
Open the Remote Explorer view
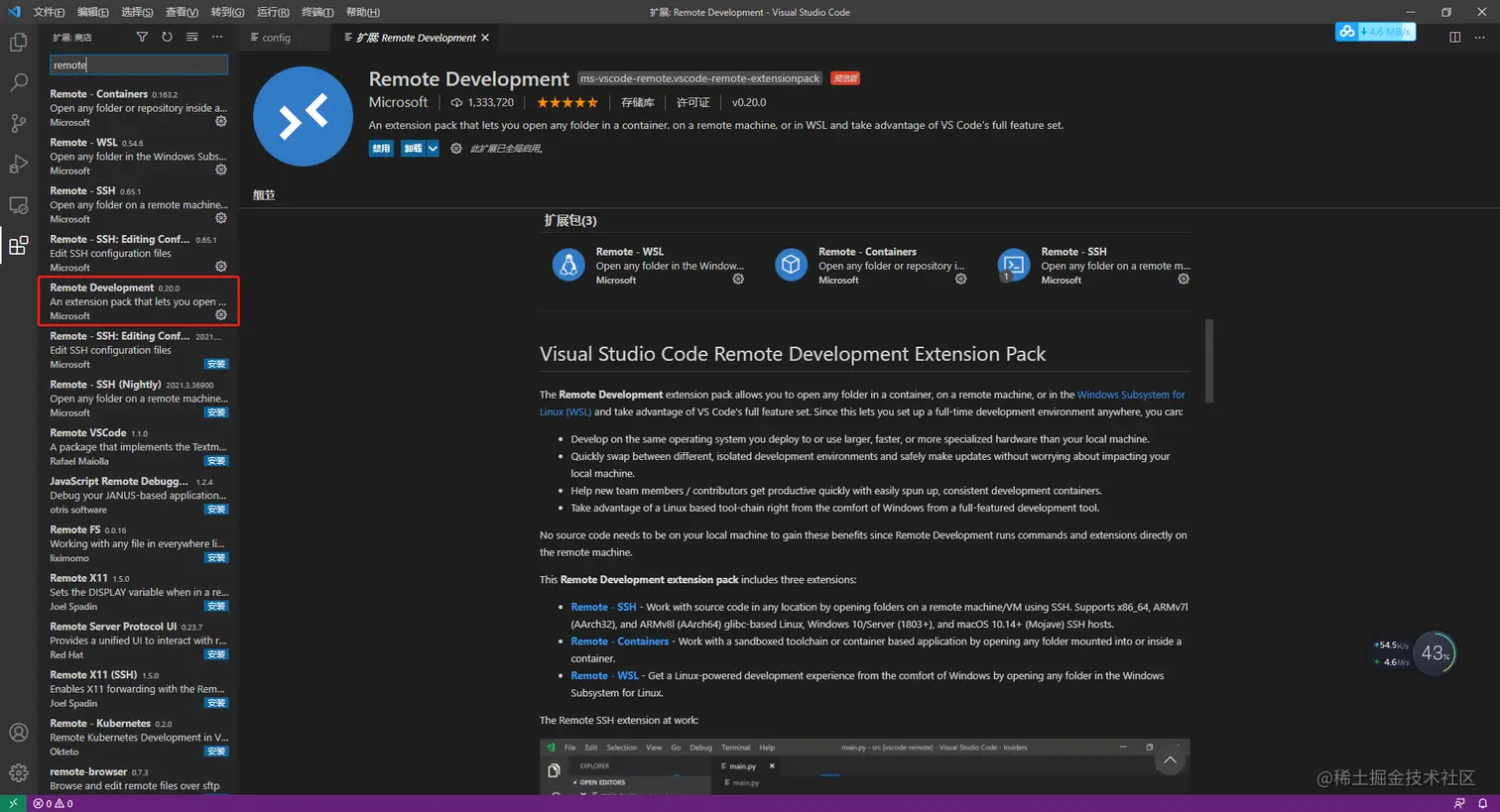point(18,205)
